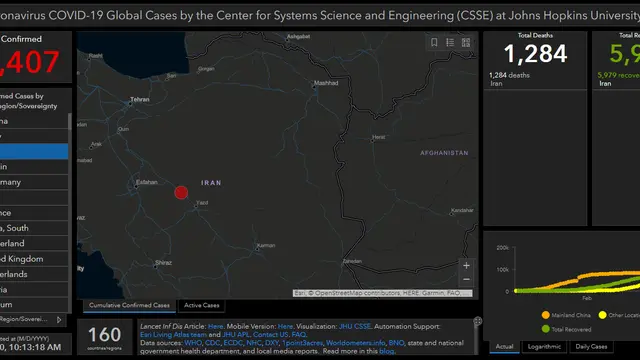The width and height of the screenshot is (640, 360).
Task: Click the Total Recovered green legend dot
Action: pyautogui.click(x=545, y=329)
